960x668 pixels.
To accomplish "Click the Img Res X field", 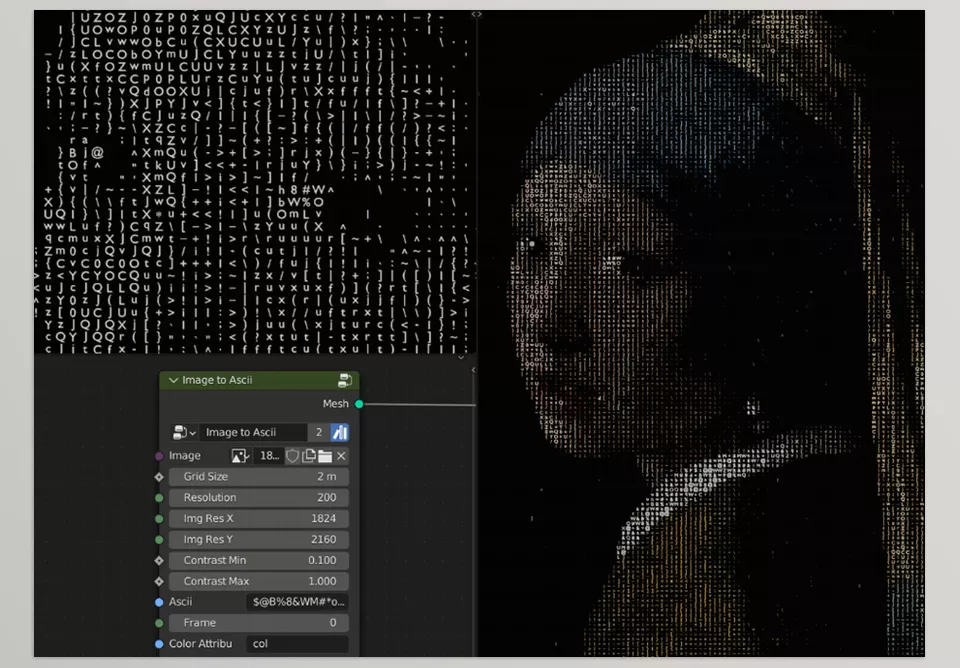I will [x=259, y=518].
